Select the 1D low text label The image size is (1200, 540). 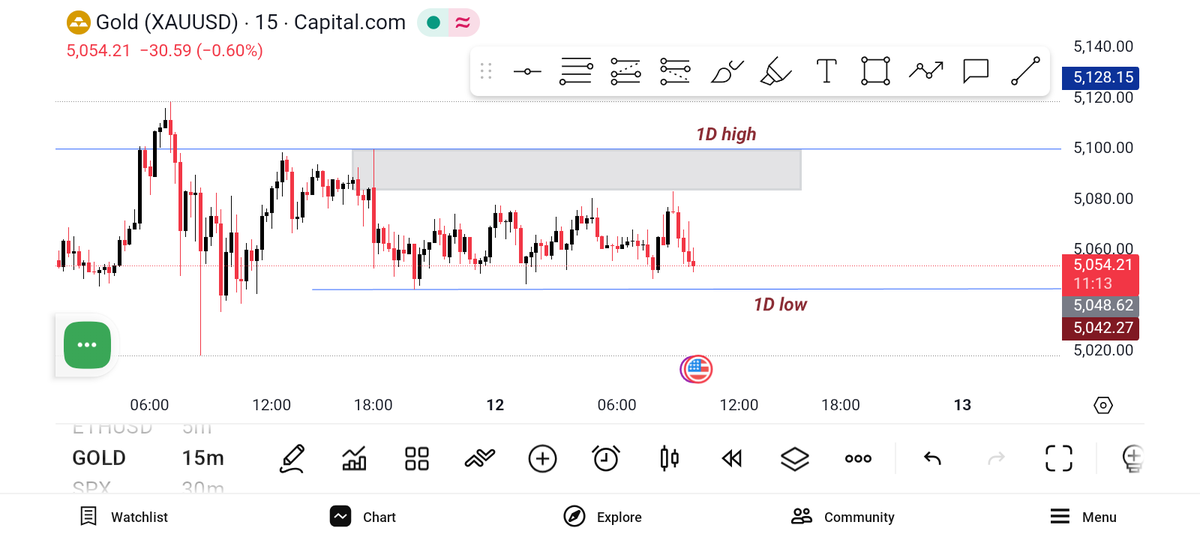pos(780,304)
